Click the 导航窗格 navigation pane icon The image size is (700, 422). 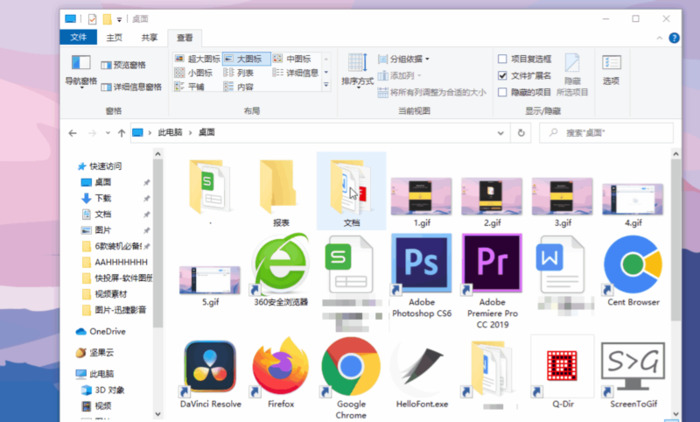pos(81,71)
